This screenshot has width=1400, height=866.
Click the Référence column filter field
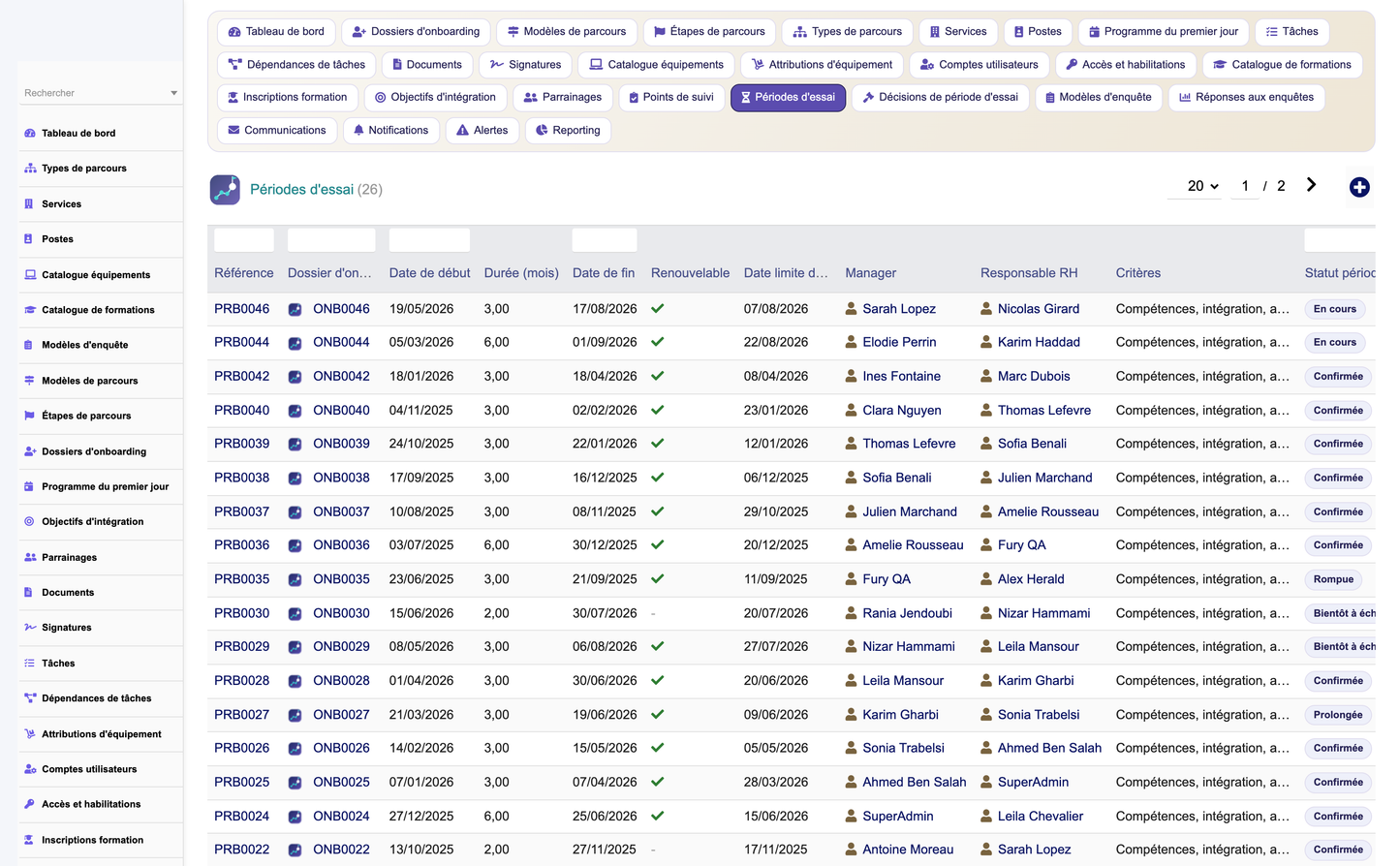click(244, 239)
